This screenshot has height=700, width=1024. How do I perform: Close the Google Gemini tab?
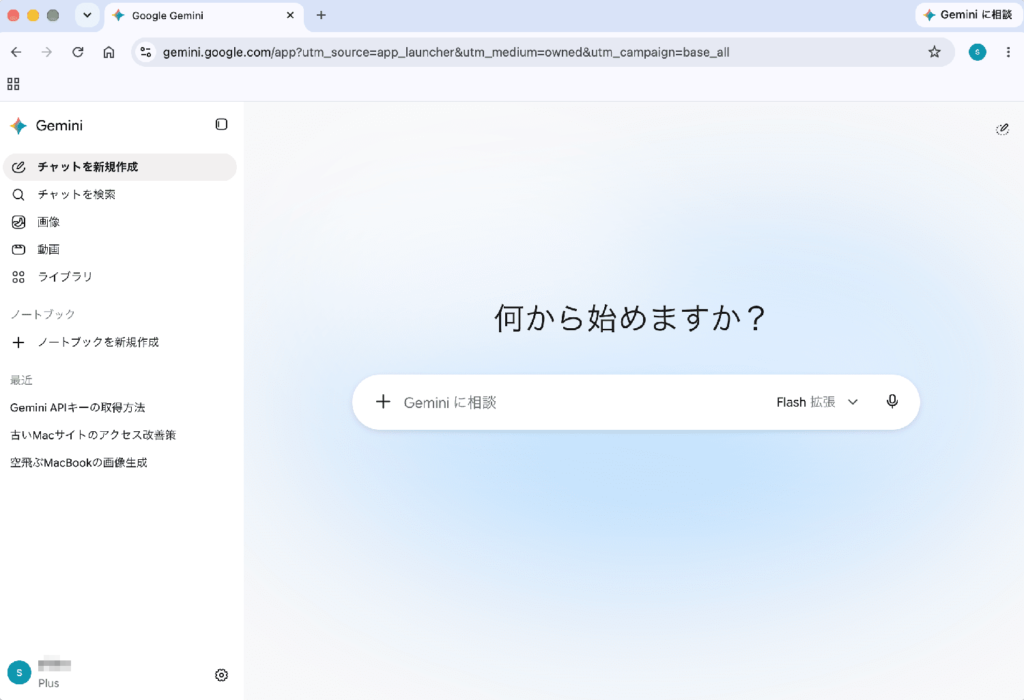[290, 15]
